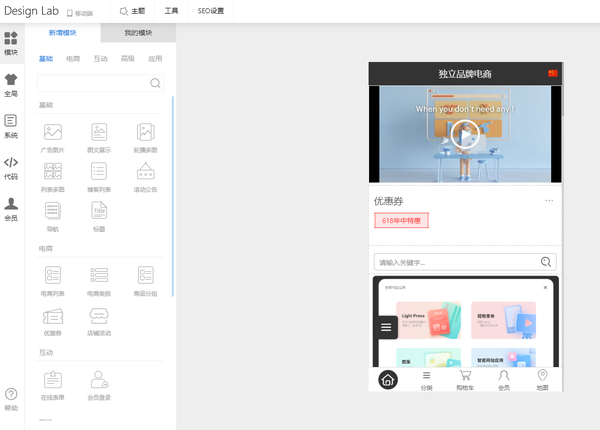Open the 工具 menu in top bar

click(171, 11)
